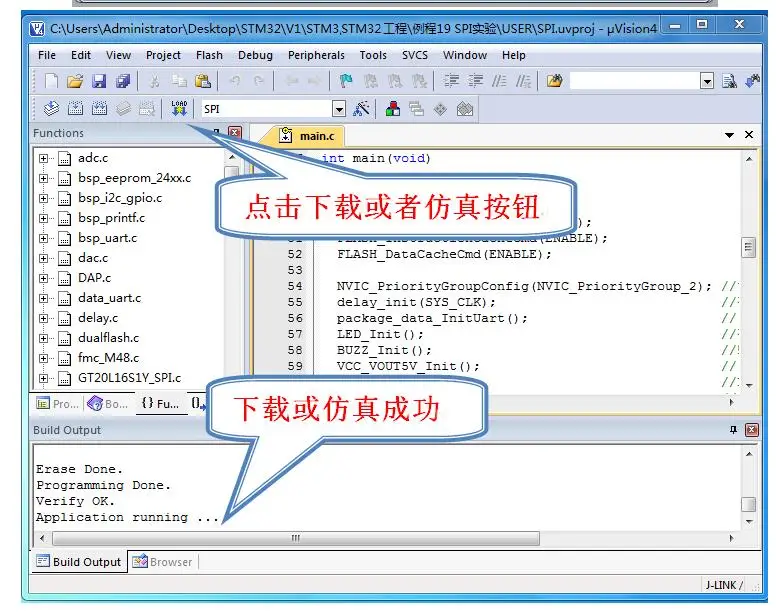Image resolution: width=776 pixels, height=612 pixels.
Task: Switch to the Functions panel tab
Action: click(x=160, y=404)
